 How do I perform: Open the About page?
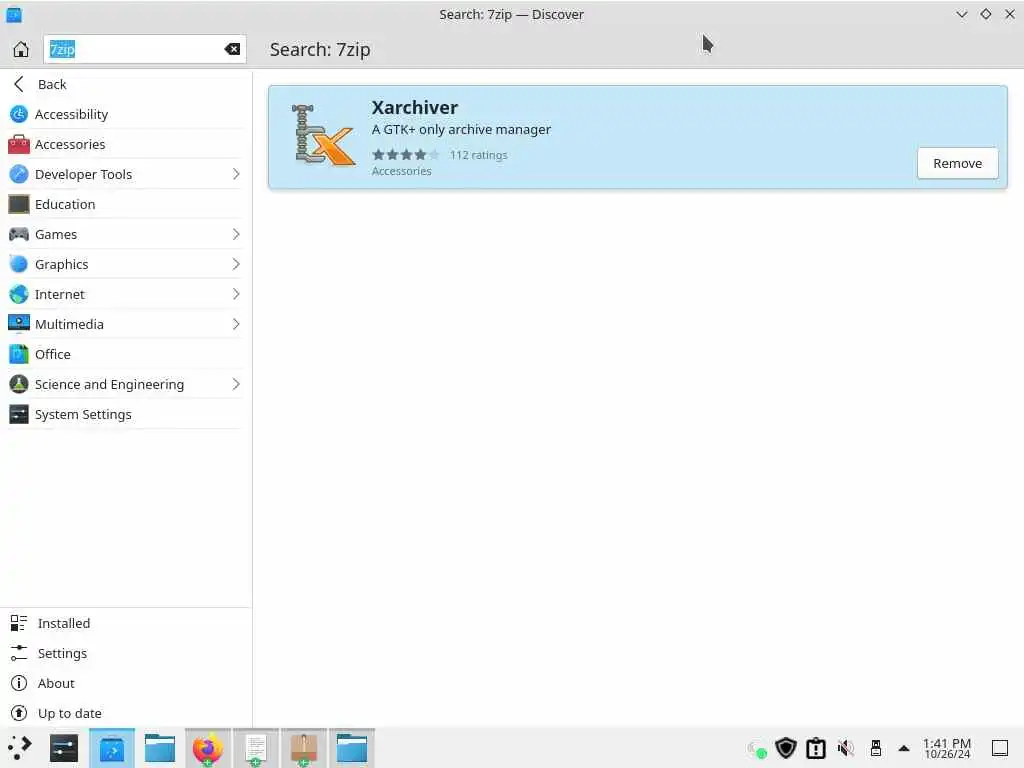pyautogui.click(x=126, y=683)
